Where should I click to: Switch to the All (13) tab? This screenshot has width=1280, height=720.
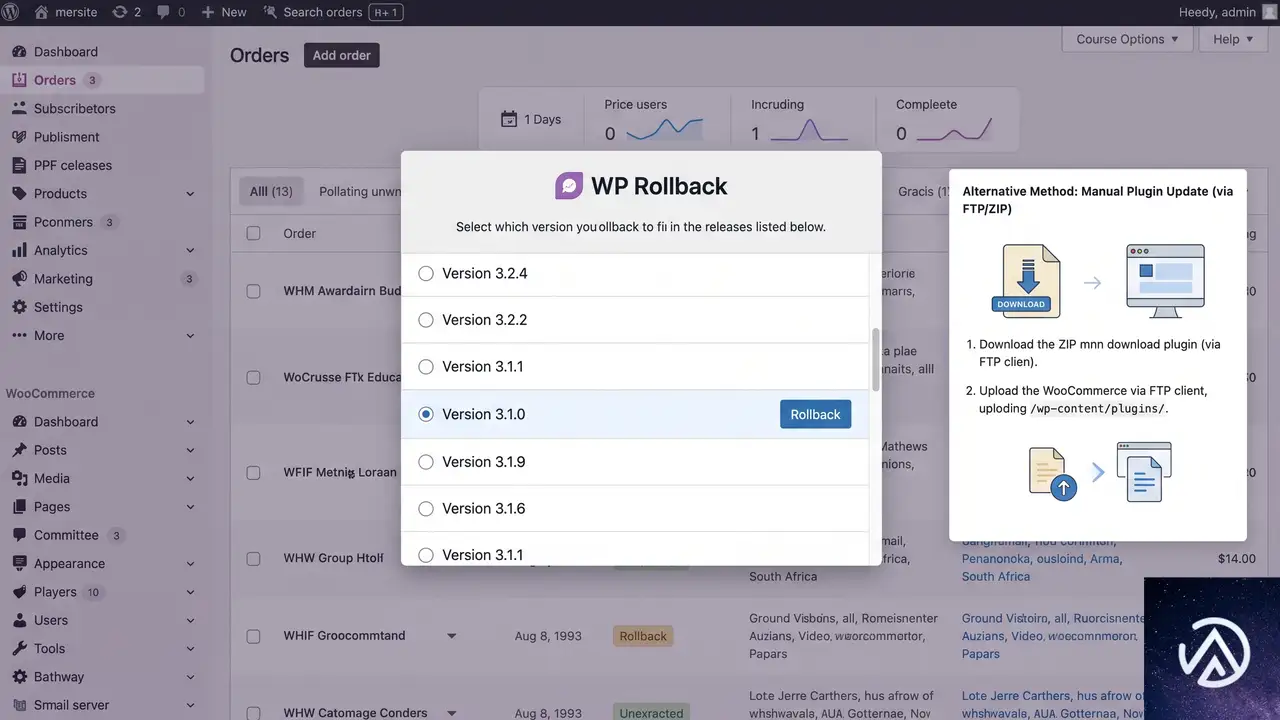point(271,191)
